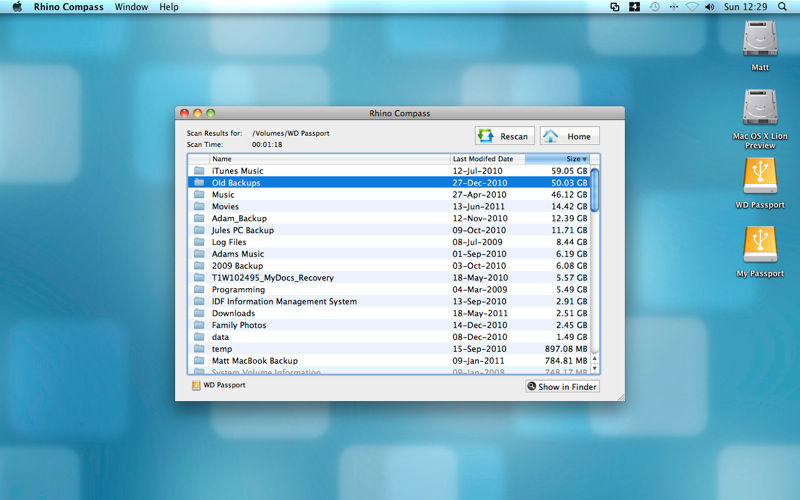Toggle sort order on Size column

click(x=557, y=159)
